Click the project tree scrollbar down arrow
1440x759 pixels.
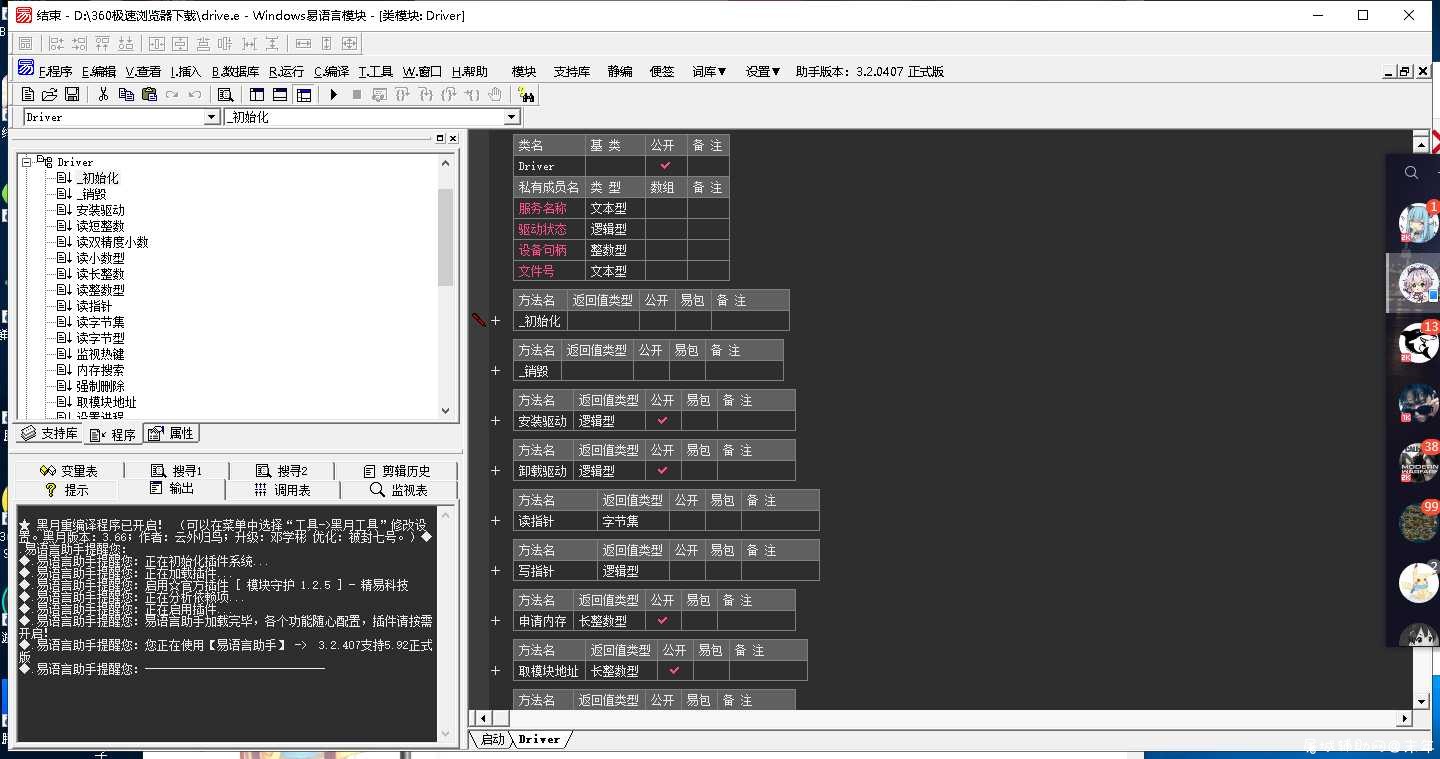point(446,410)
